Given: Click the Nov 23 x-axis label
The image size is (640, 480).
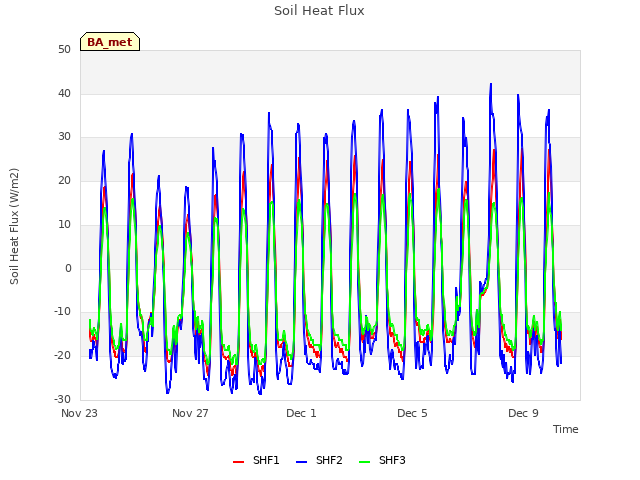Looking at the screenshot, I should [x=79, y=413].
